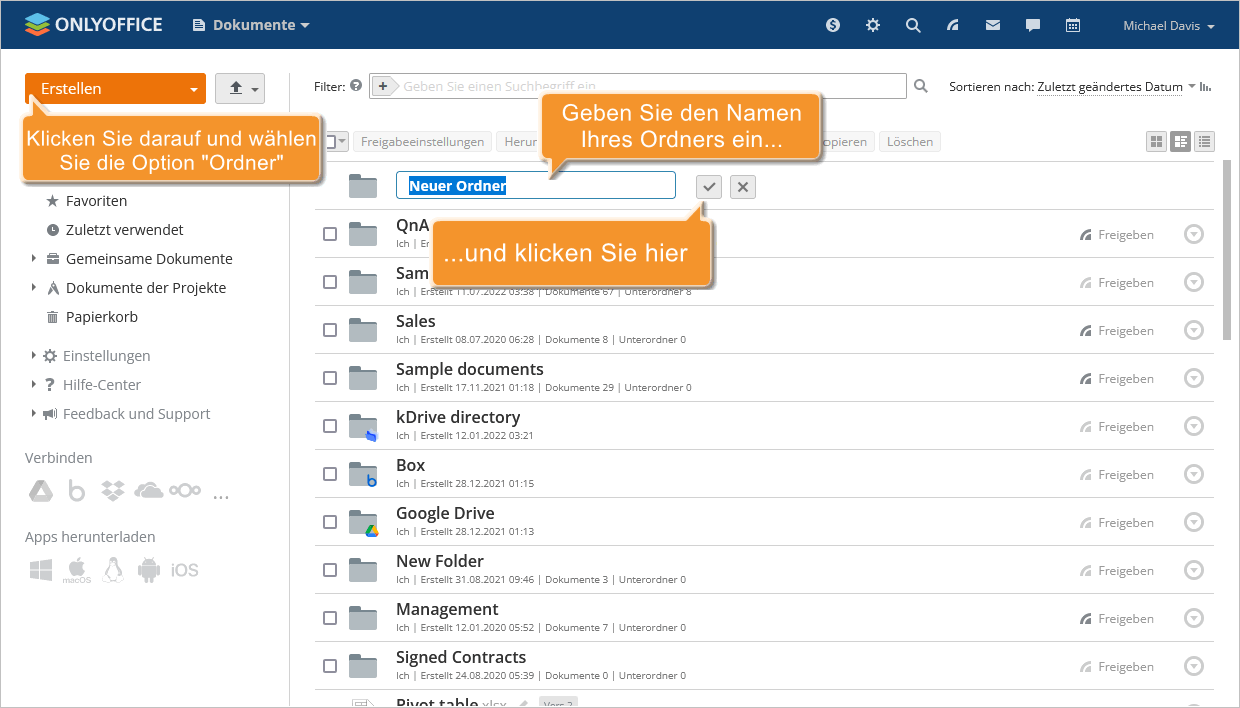Click Freigeben for kDrive directory

coord(1116,427)
